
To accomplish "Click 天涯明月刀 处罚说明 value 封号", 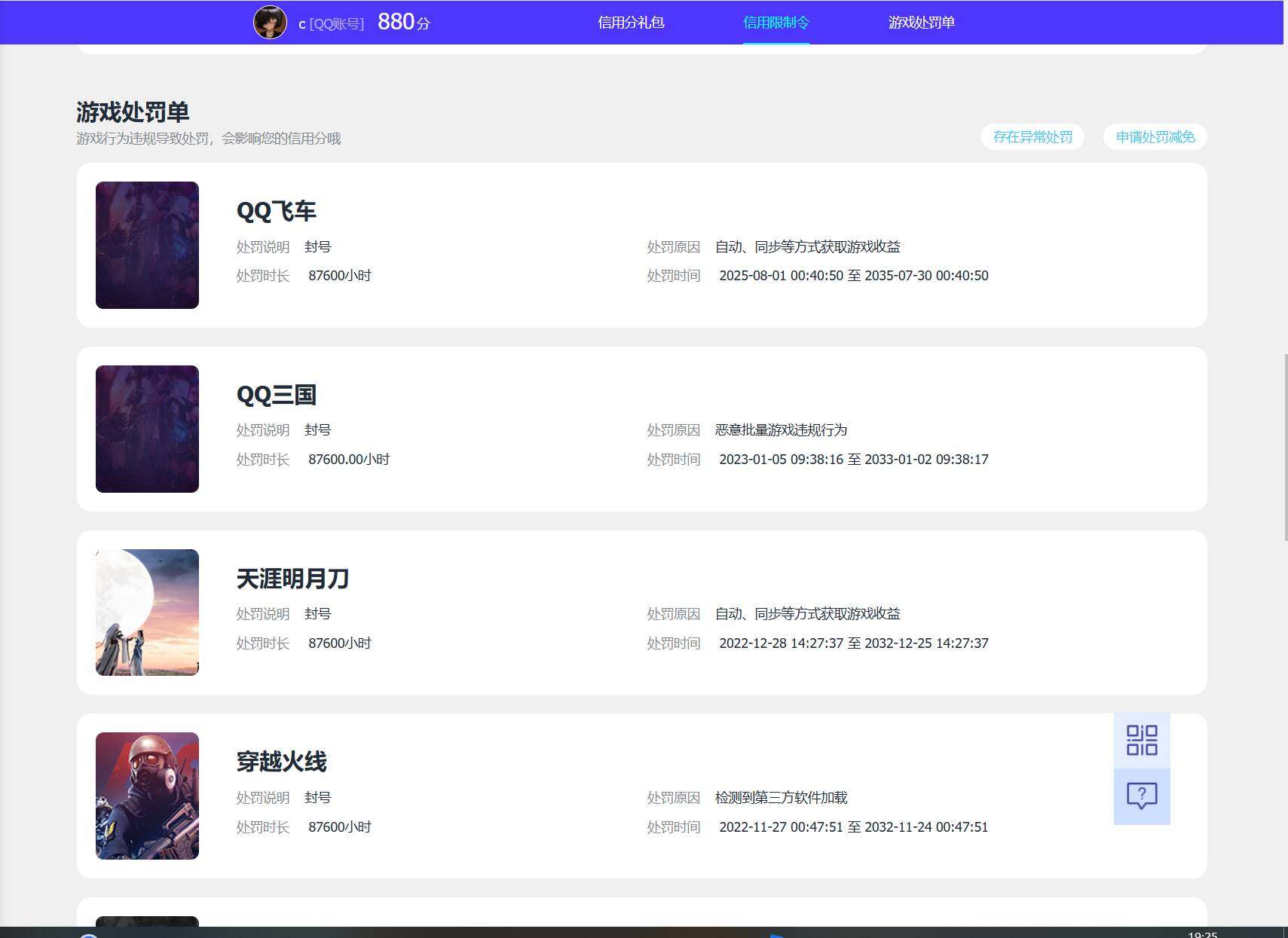I will point(318,614).
